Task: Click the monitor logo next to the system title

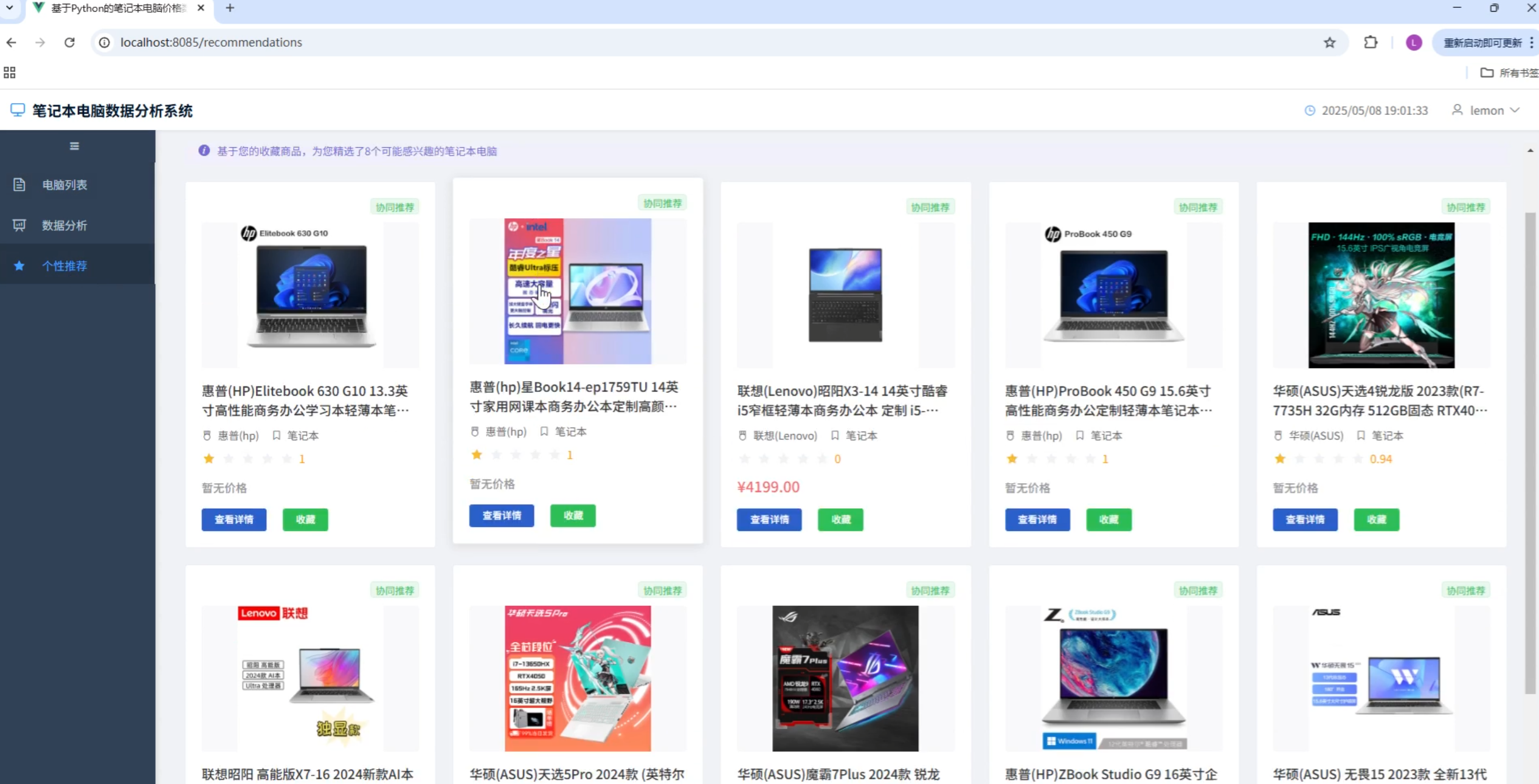Action: (17, 110)
